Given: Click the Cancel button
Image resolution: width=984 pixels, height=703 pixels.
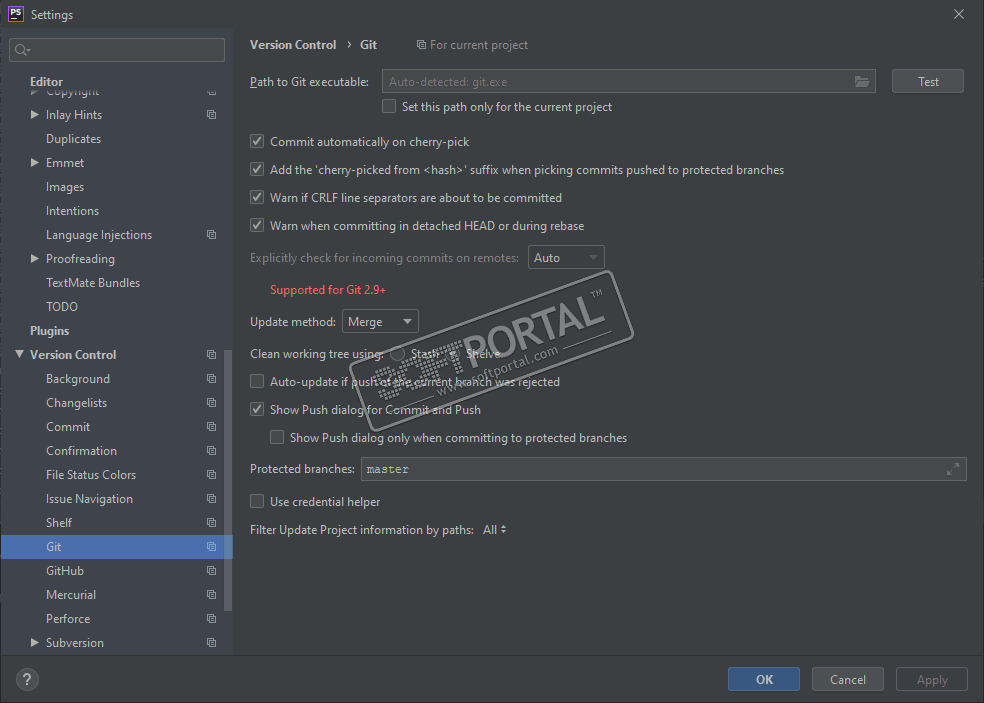Looking at the screenshot, I should coord(848,679).
